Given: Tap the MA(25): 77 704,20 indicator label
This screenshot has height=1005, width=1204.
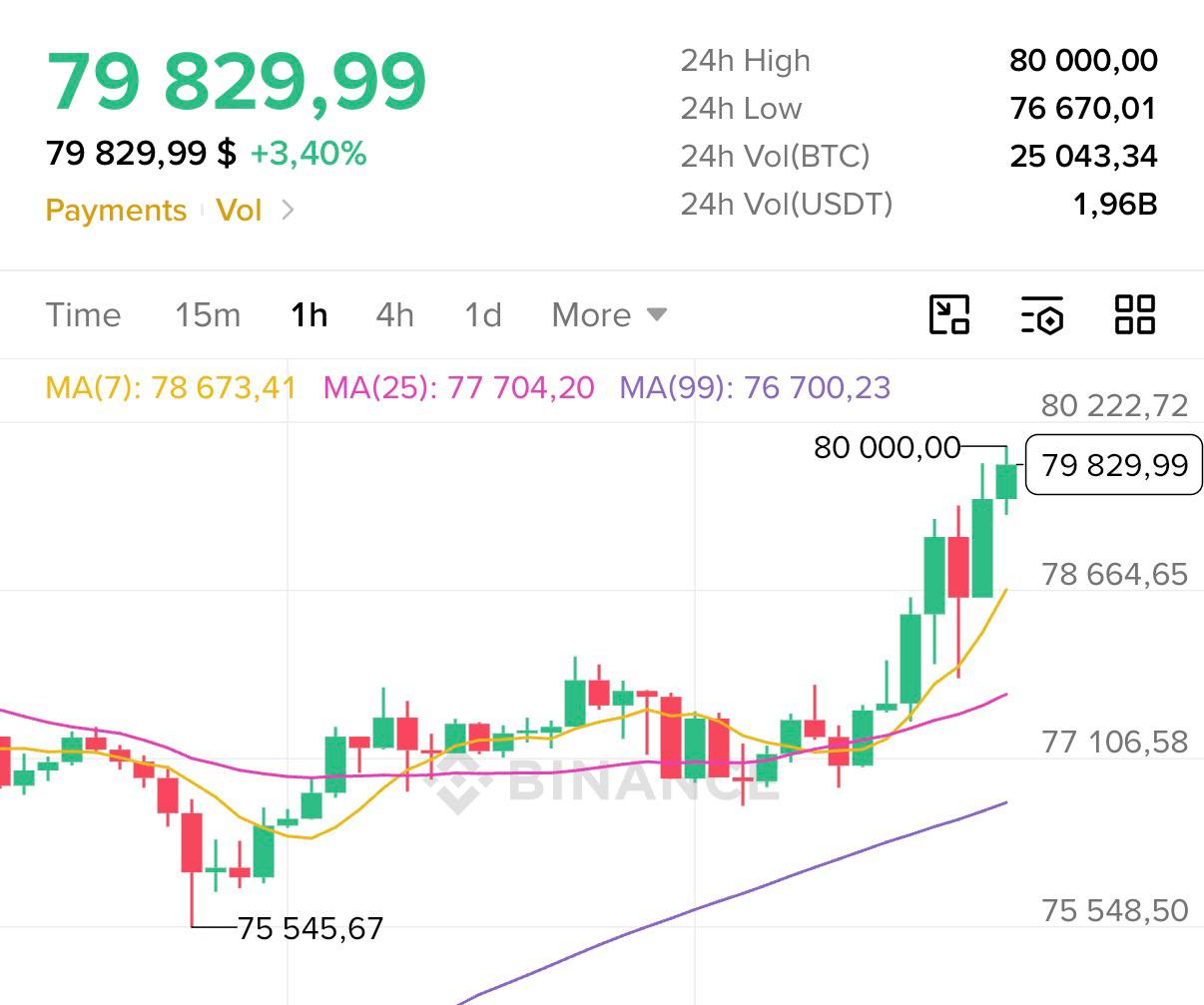Looking at the screenshot, I should (x=459, y=387).
